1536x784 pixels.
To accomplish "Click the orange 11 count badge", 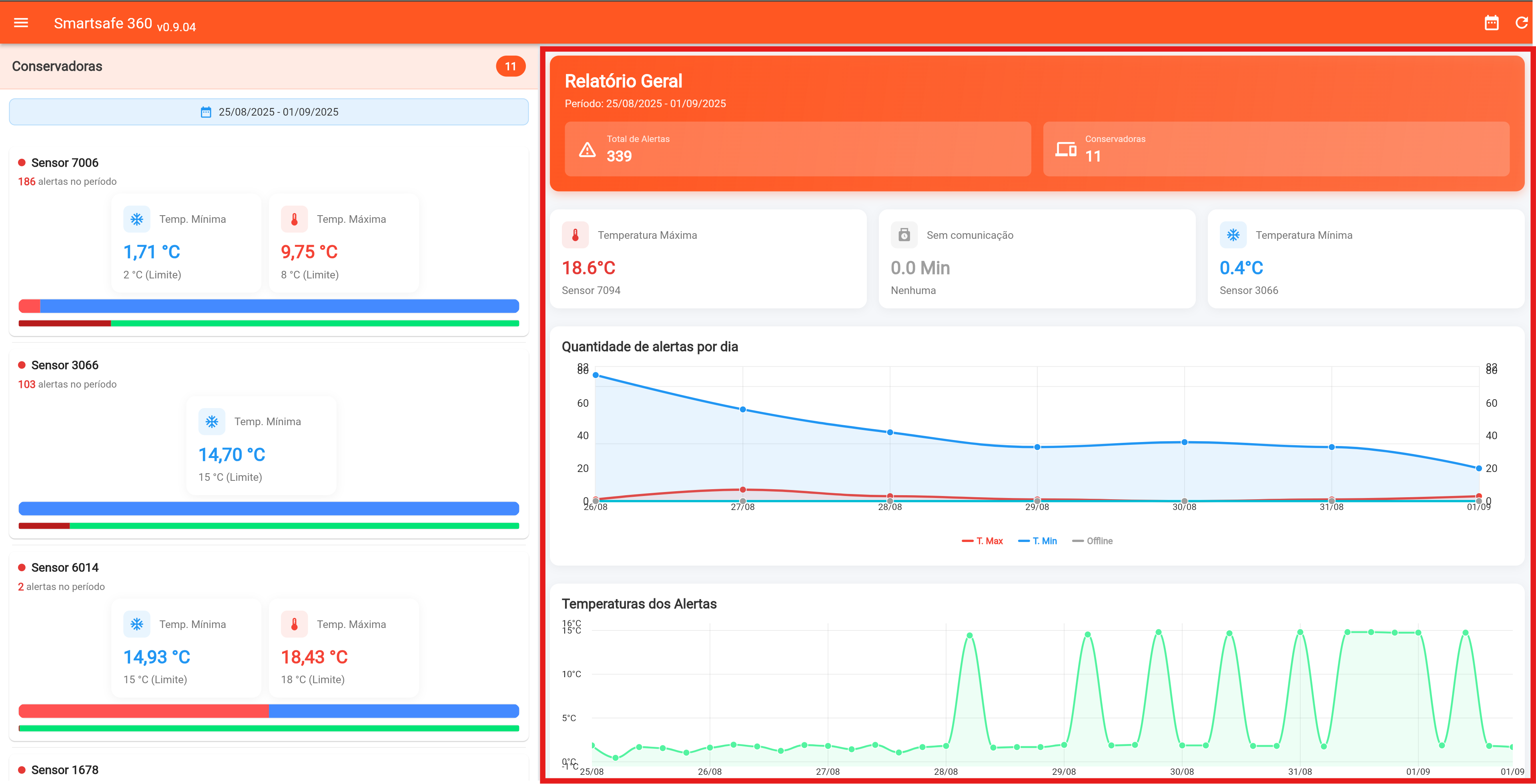I will pos(510,66).
